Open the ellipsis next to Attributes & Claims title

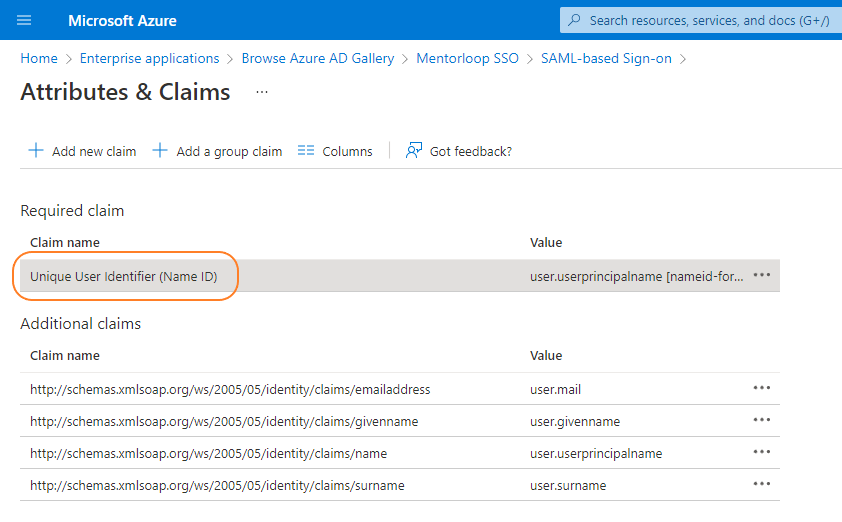click(262, 92)
